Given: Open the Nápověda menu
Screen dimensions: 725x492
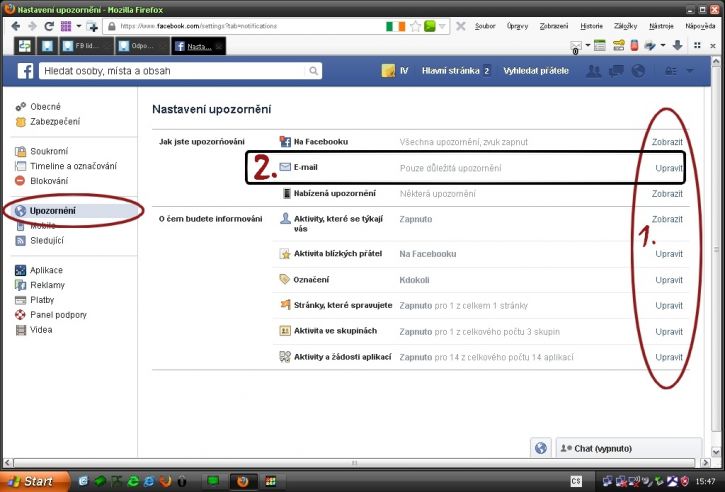Looking at the screenshot, I should tap(700, 26).
